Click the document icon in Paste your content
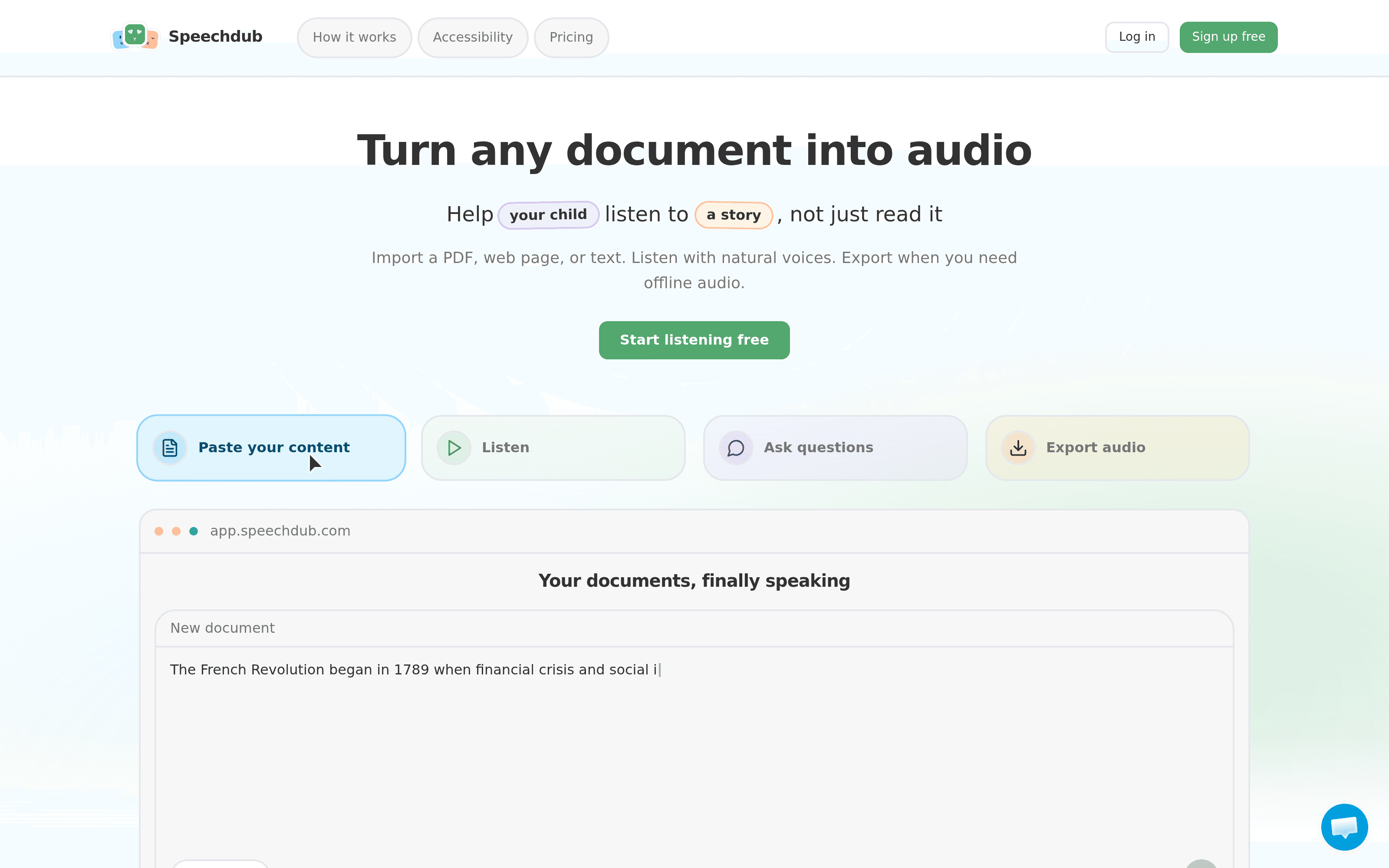1389x868 pixels. click(x=170, y=448)
